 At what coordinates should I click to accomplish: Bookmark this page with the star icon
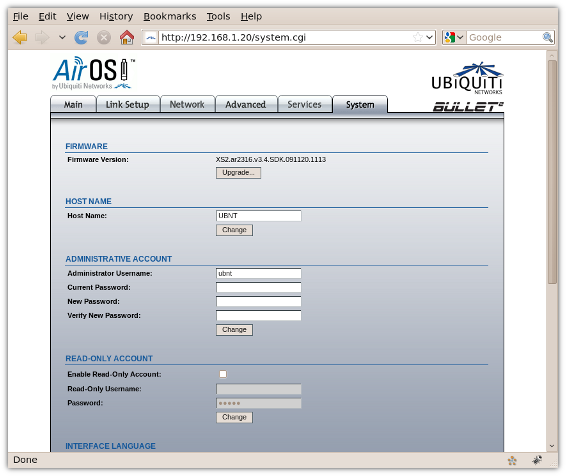(x=417, y=37)
